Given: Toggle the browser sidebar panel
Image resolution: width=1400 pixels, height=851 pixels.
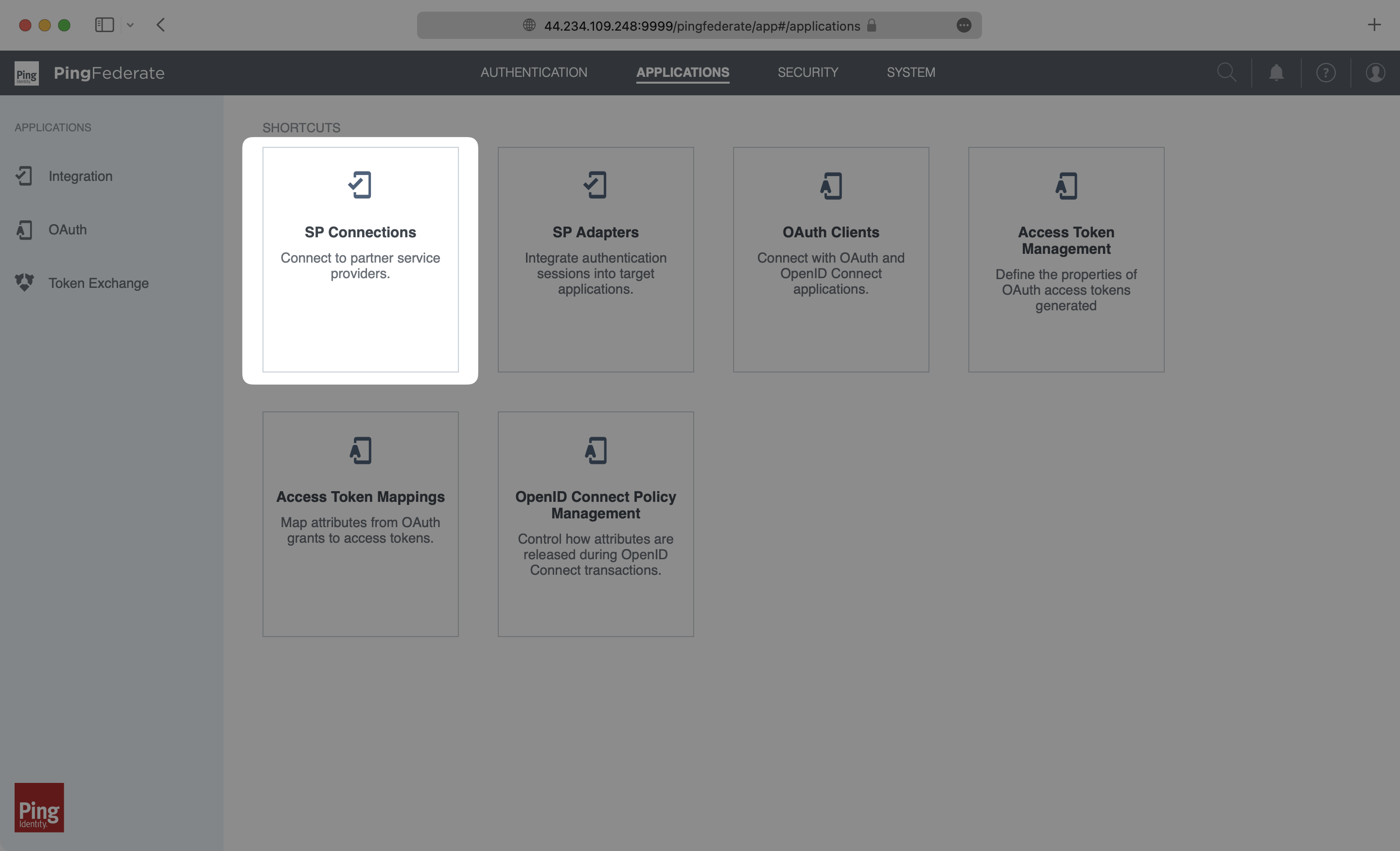Looking at the screenshot, I should (105, 24).
